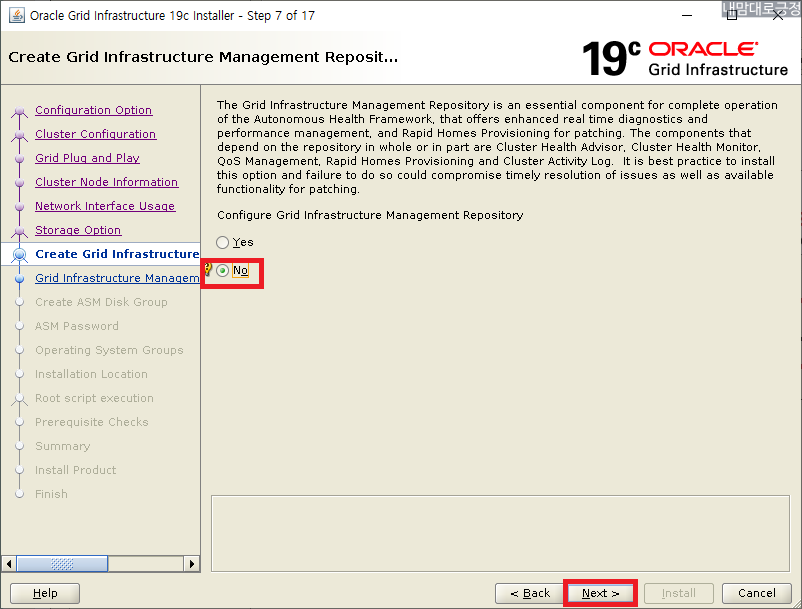Click the Next button
This screenshot has width=802, height=609.
600,593
